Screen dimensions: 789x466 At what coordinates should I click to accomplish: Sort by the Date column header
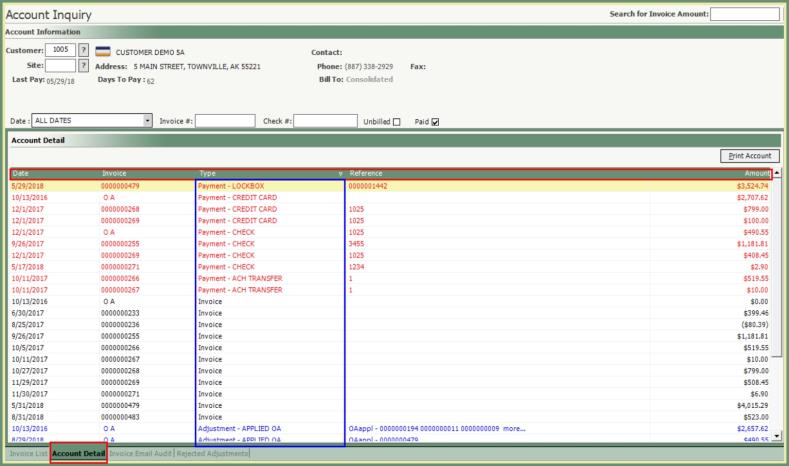click(21, 174)
